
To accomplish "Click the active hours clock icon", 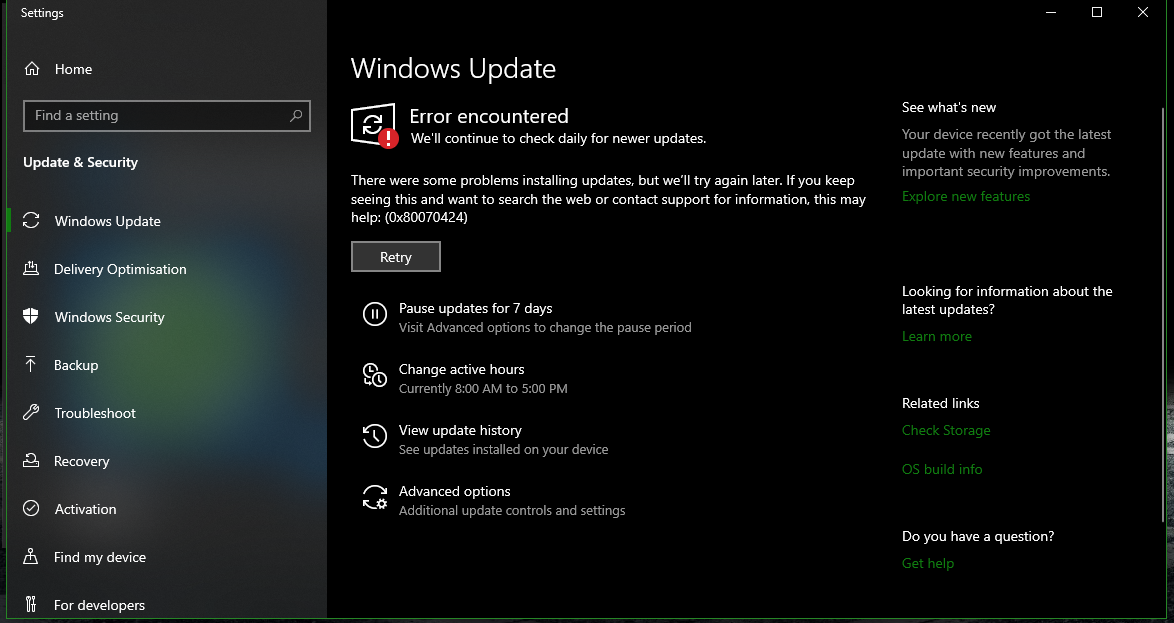I will tap(374, 374).
